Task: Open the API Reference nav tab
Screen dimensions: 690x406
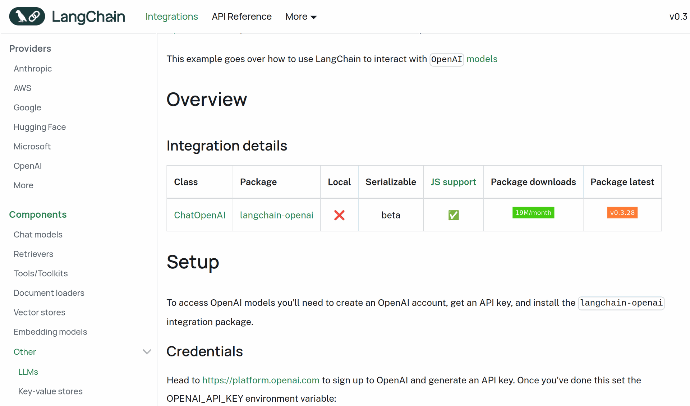Action: pos(242,17)
